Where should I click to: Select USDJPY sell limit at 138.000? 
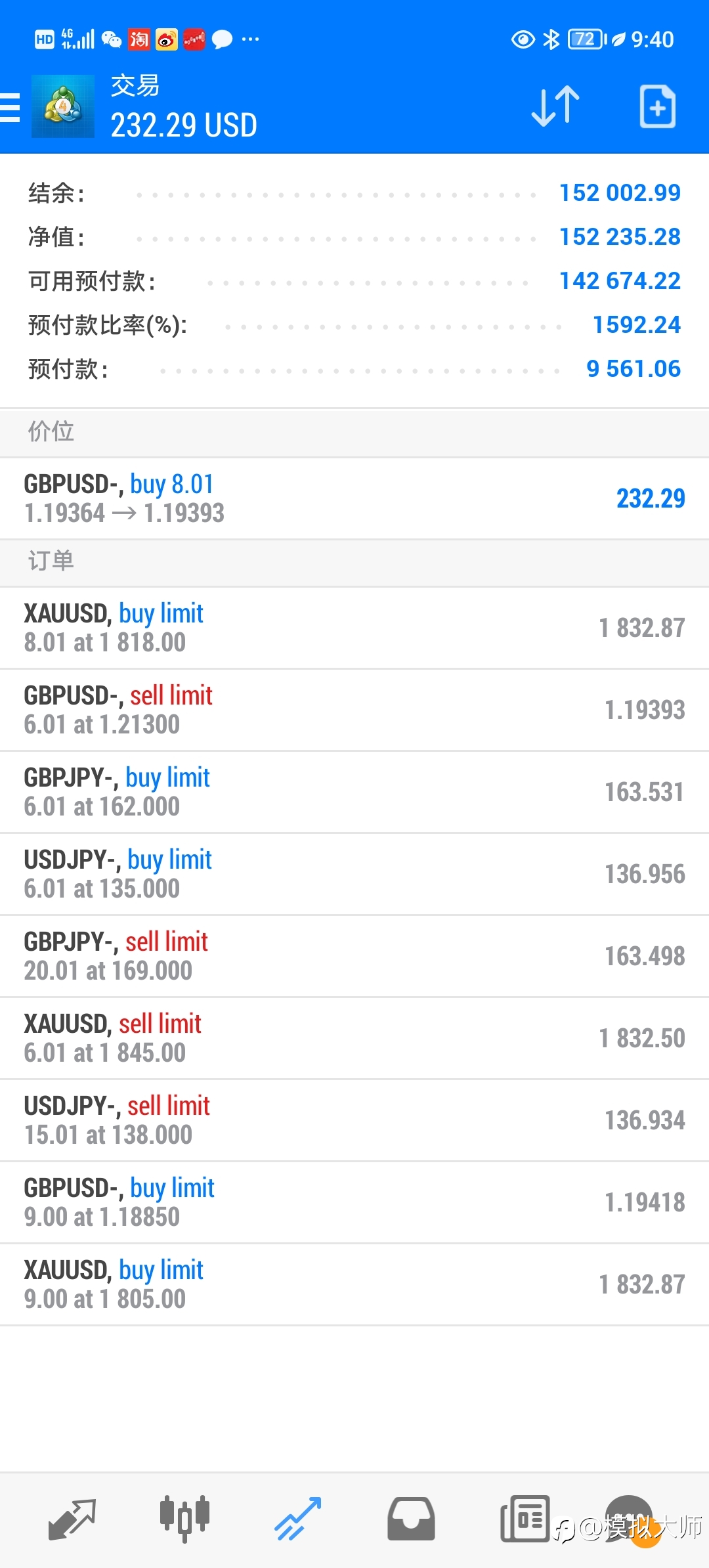pos(354,1120)
